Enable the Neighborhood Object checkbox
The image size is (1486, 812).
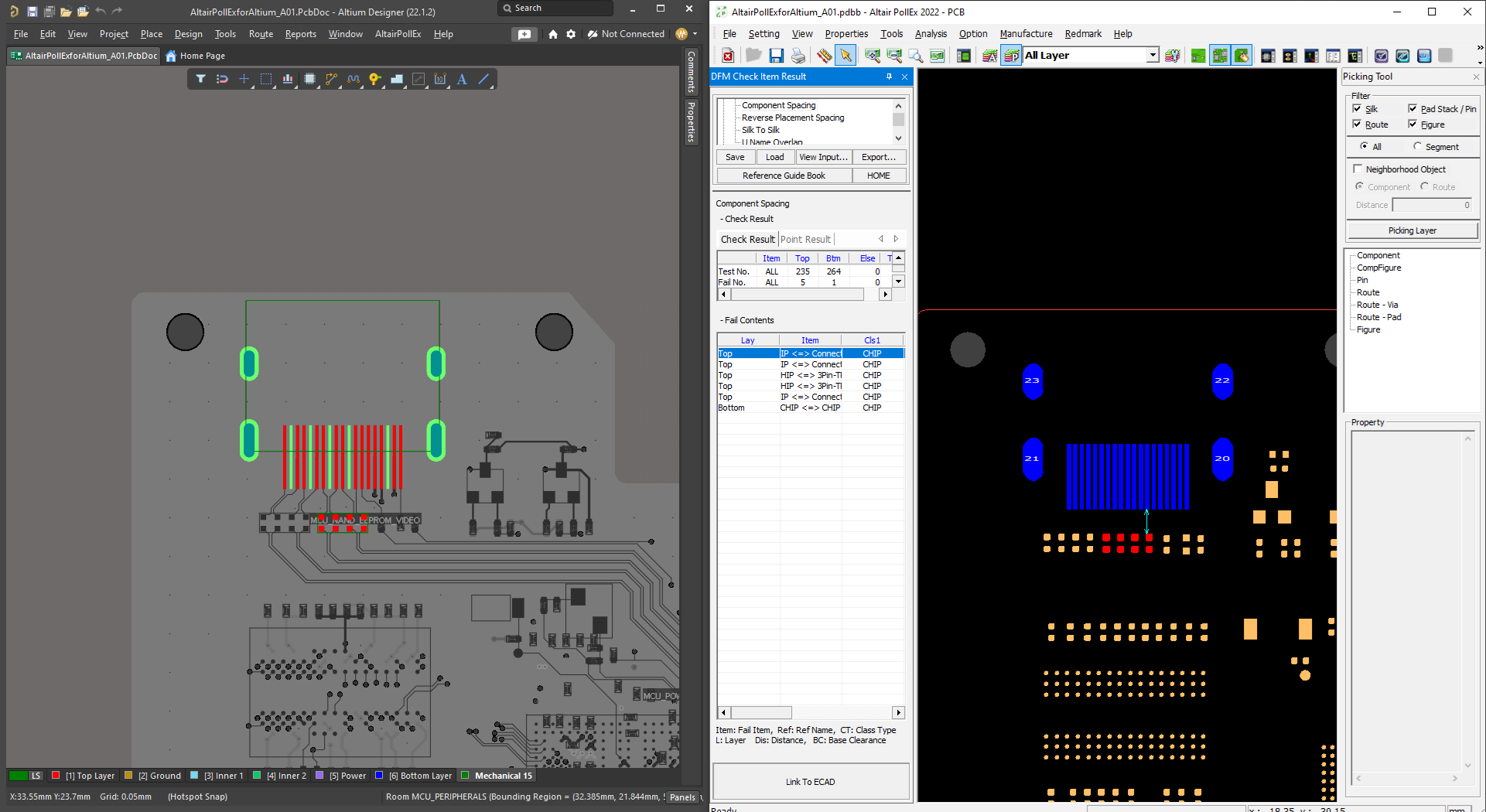click(x=1358, y=169)
